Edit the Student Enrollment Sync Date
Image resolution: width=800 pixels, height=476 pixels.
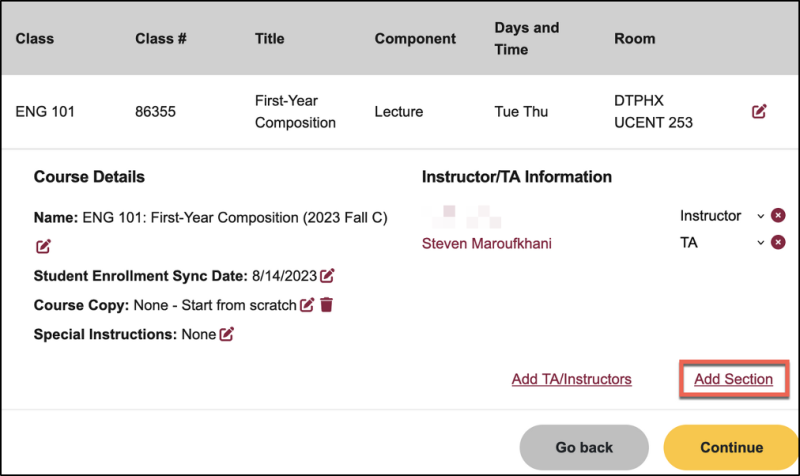pyautogui.click(x=327, y=275)
